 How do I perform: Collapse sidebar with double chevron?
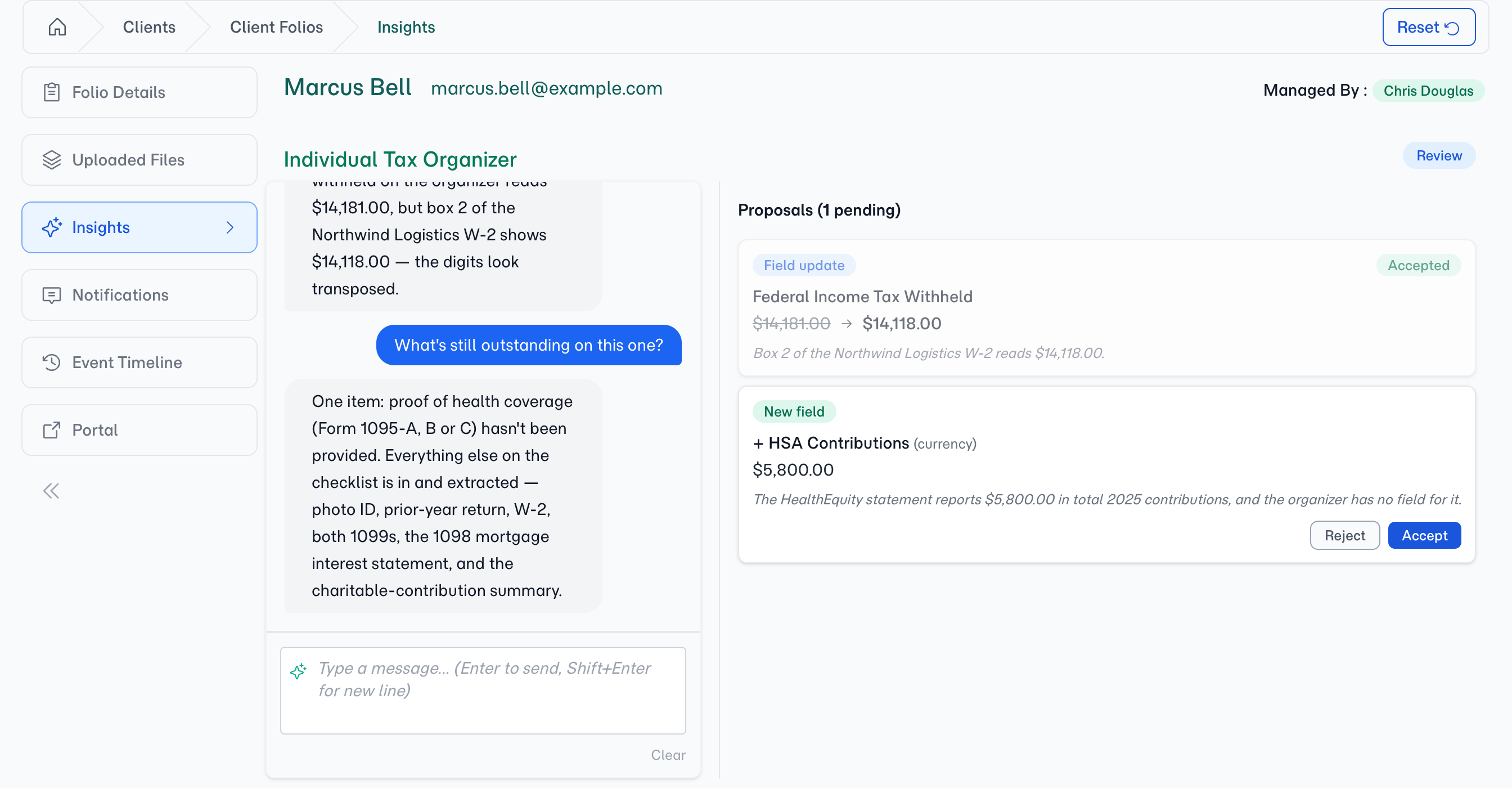[51, 491]
